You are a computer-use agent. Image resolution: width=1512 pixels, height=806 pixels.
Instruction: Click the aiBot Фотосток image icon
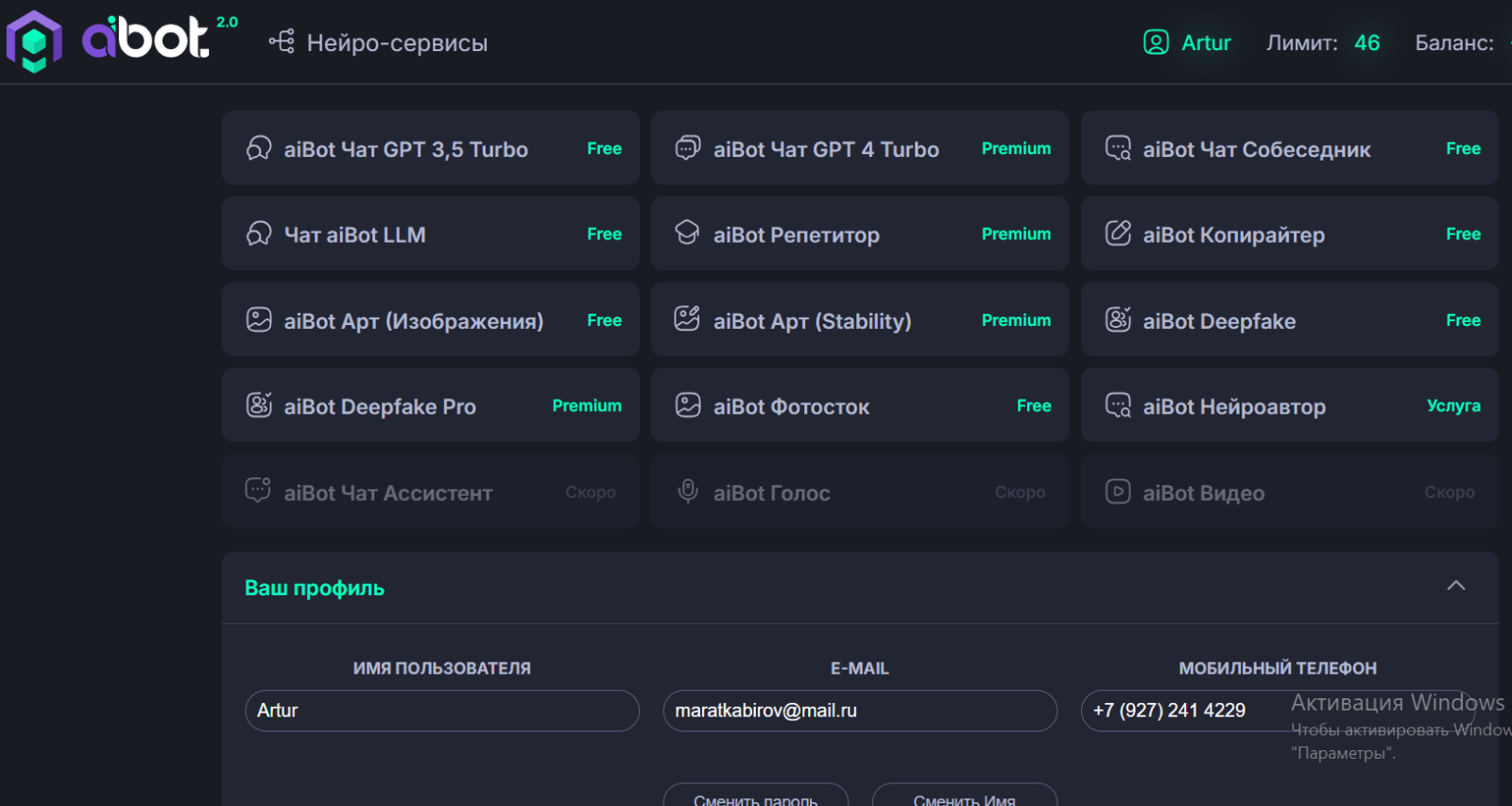point(688,405)
